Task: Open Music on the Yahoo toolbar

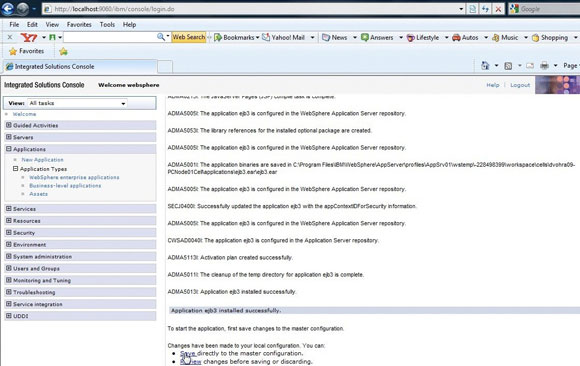Action: coord(505,37)
